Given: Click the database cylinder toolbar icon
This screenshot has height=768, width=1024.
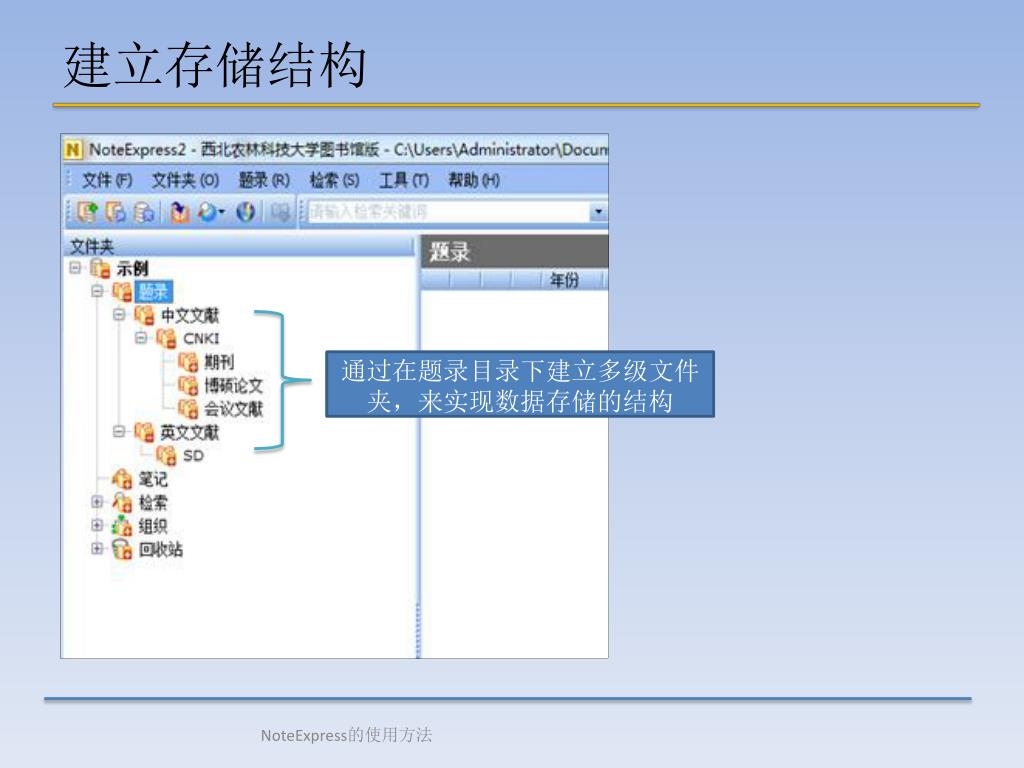Looking at the screenshot, I should click(144, 212).
